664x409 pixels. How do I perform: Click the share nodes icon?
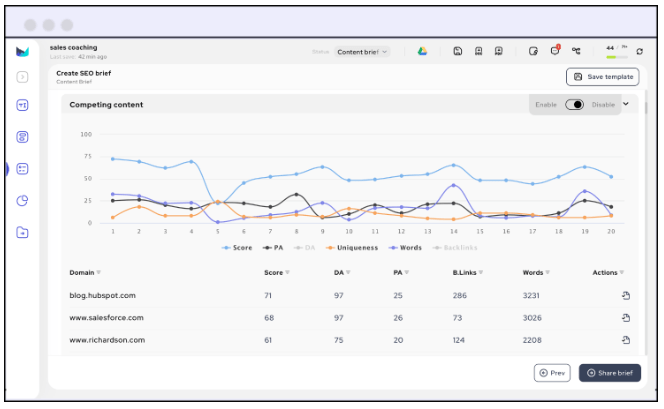pyautogui.click(x=576, y=51)
